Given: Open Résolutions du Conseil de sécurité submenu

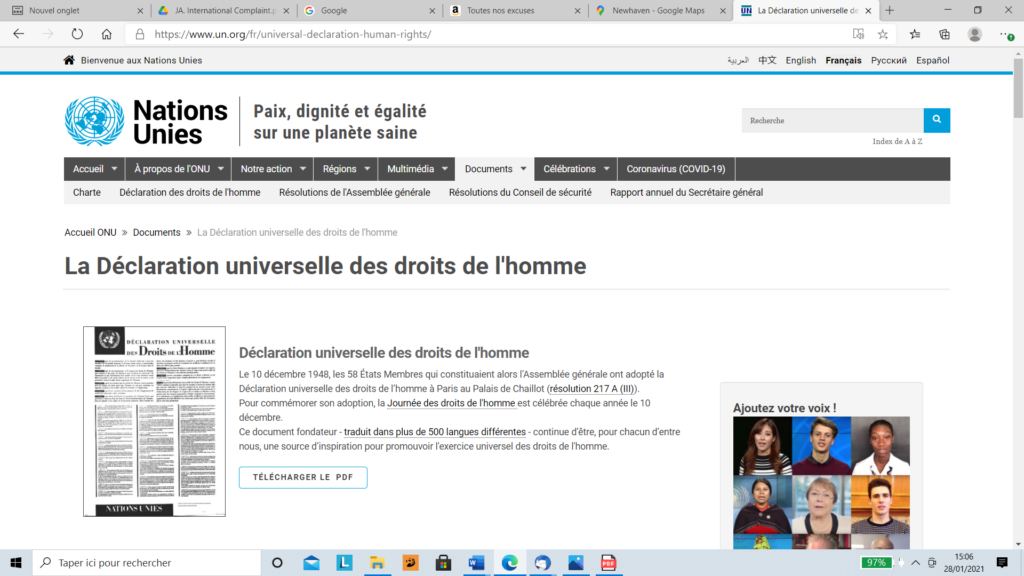Looking at the screenshot, I should point(520,193).
